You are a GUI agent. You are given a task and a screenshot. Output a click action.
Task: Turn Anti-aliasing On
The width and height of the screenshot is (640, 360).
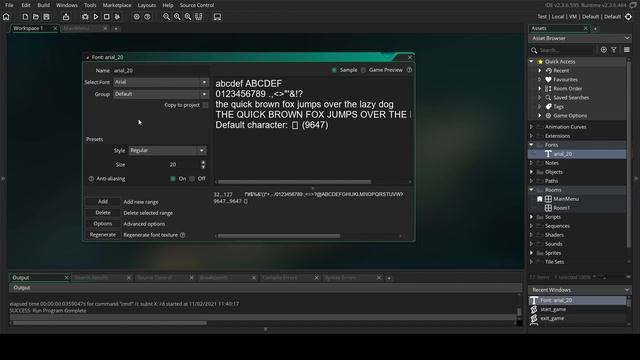click(x=173, y=179)
